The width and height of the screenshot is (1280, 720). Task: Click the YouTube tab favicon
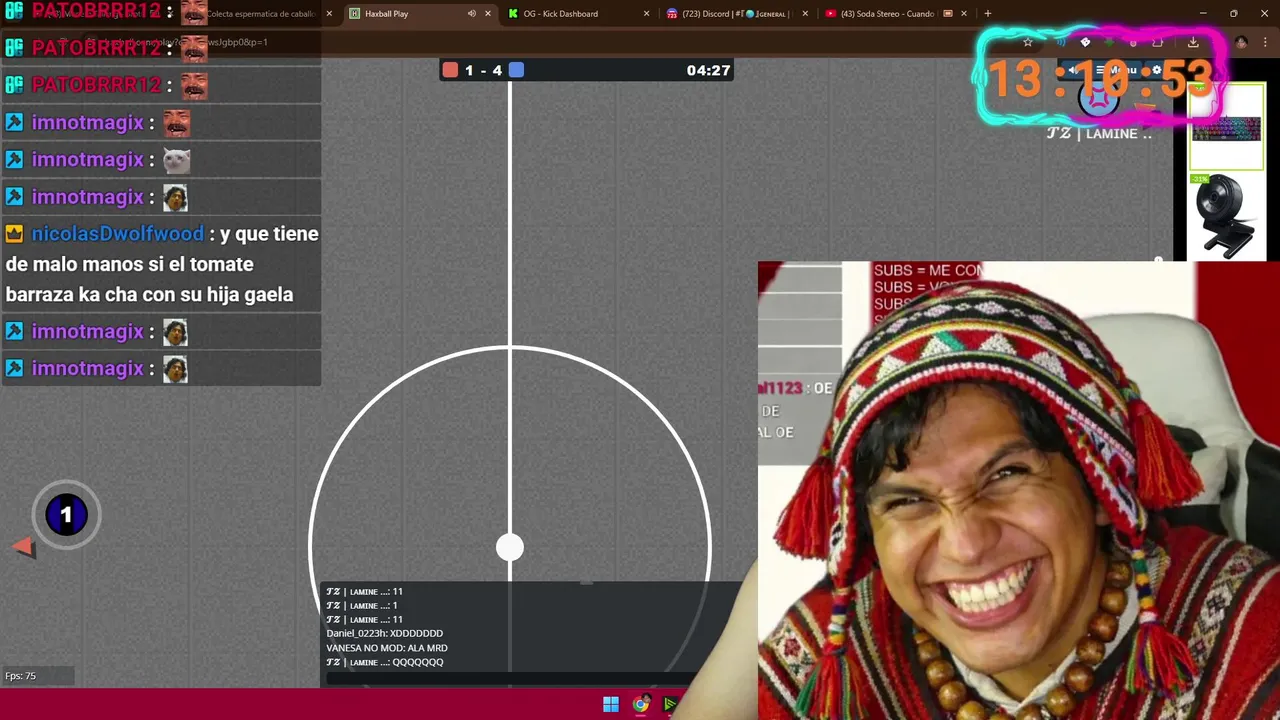coord(830,14)
